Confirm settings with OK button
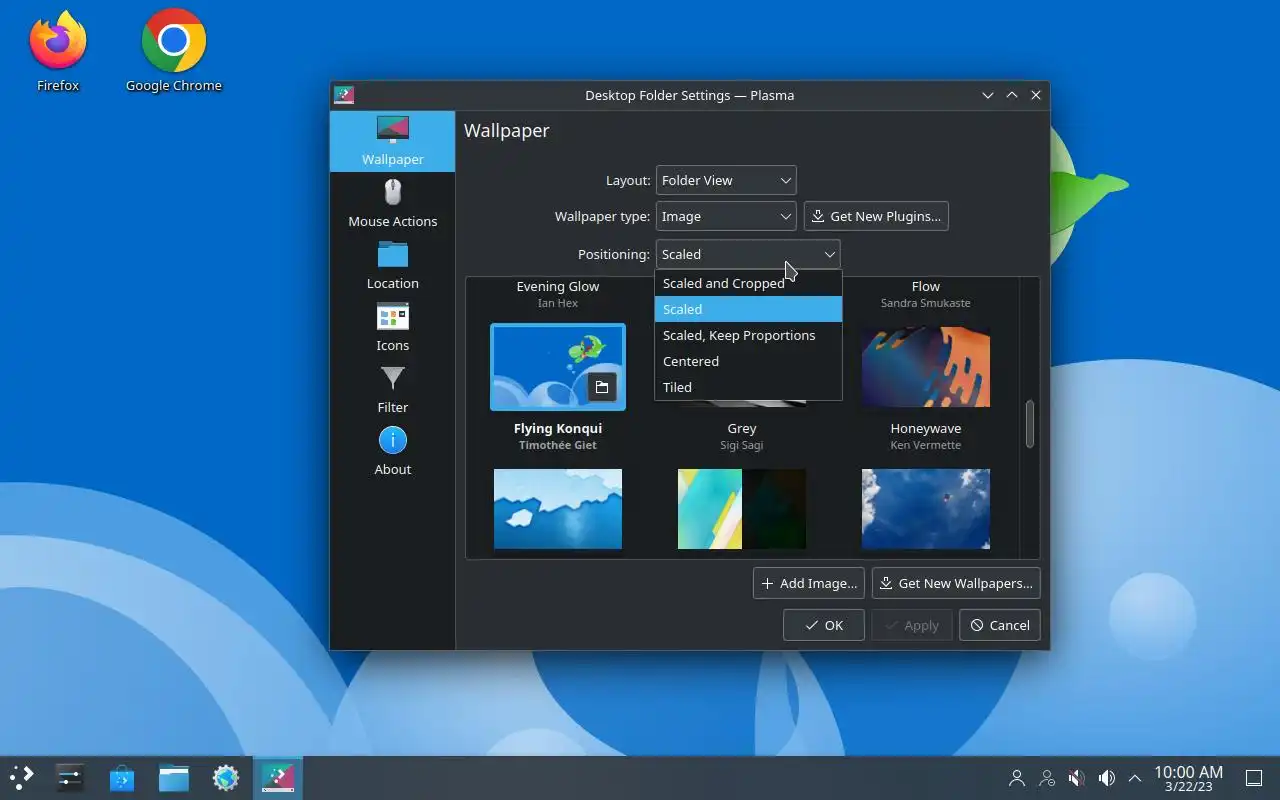The image size is (1280, 800). (x=824, y=625)
